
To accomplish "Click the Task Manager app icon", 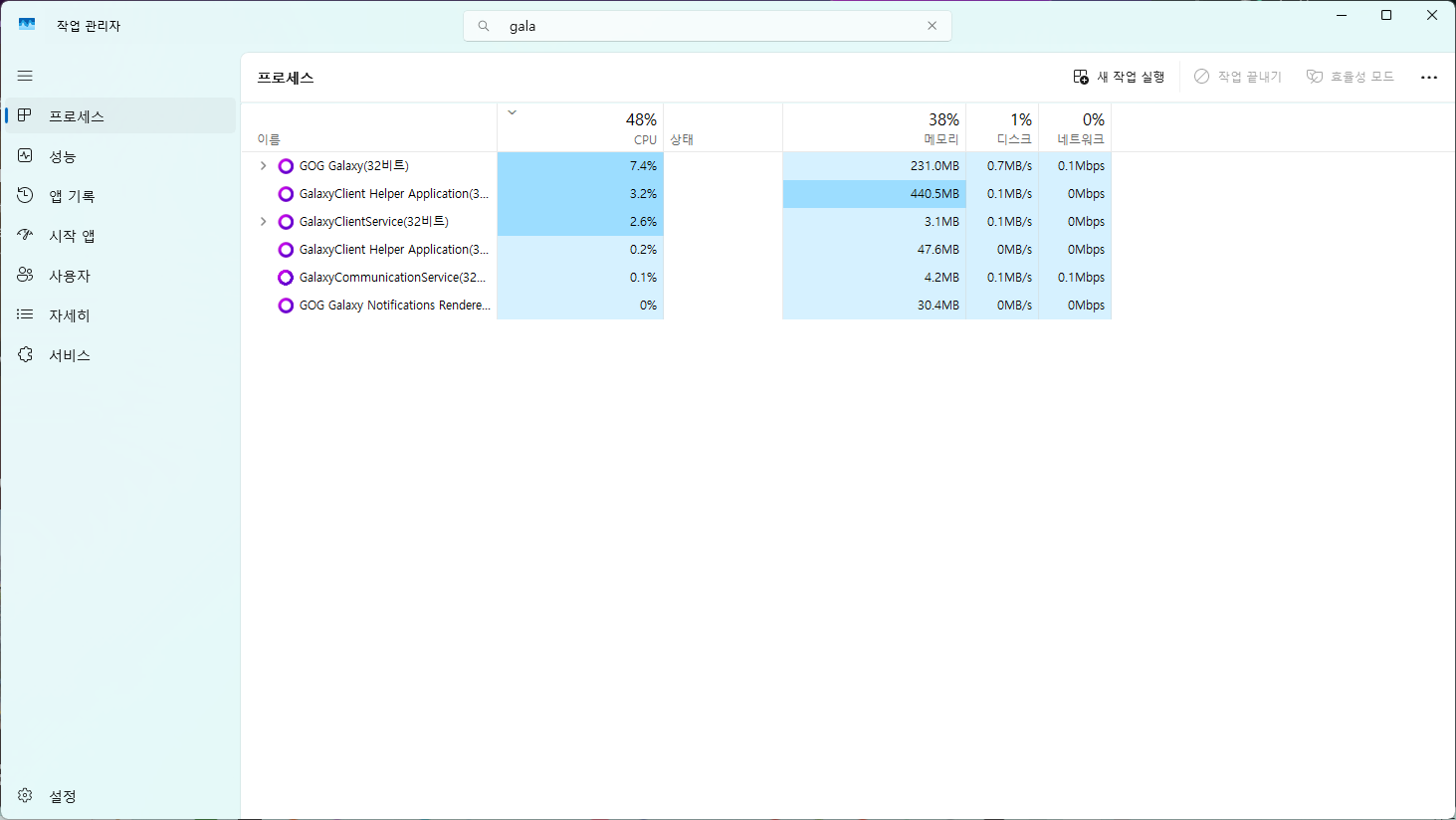I will pos(27,25).
